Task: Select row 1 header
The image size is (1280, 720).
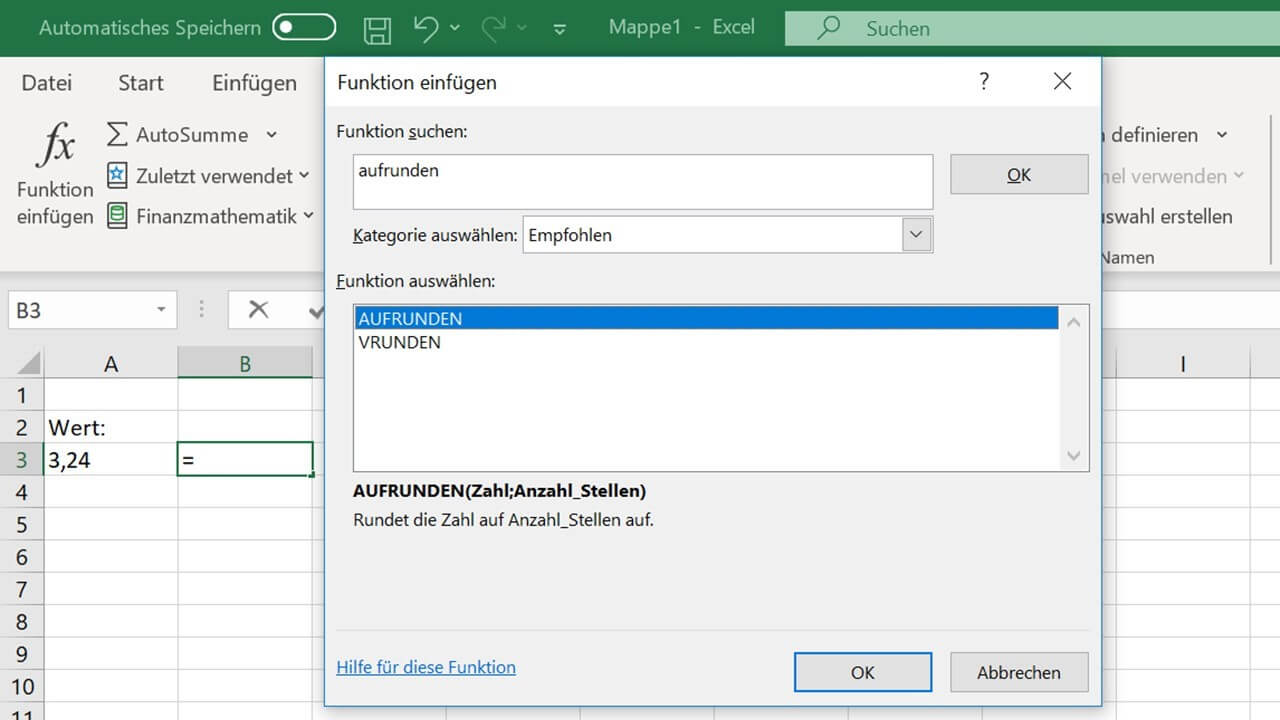Action: (x=22, y=395)
